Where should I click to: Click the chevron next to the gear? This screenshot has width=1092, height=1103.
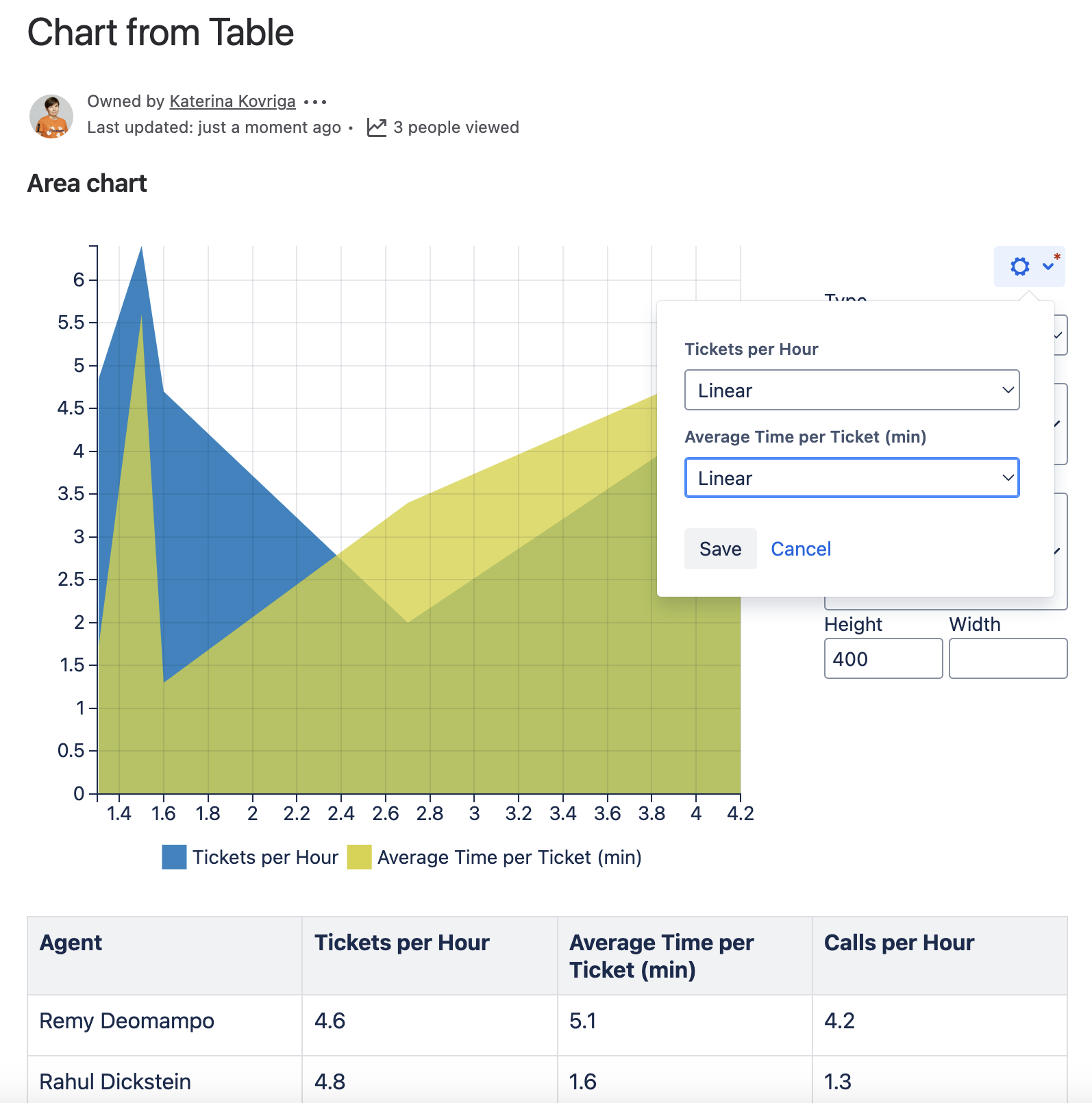point(1048,267)
